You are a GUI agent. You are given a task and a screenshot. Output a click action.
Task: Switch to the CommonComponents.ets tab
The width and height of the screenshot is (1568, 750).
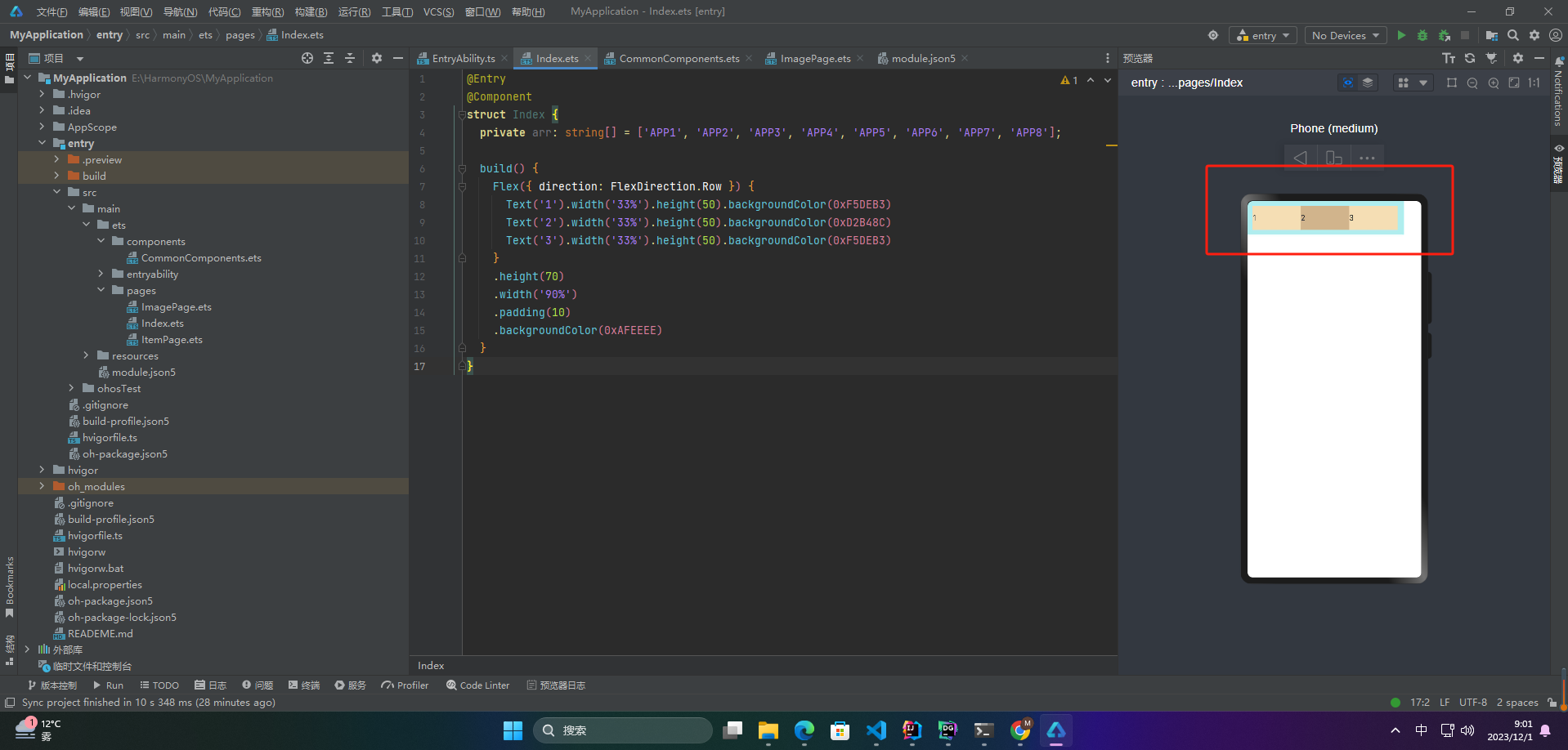(679, 58)
